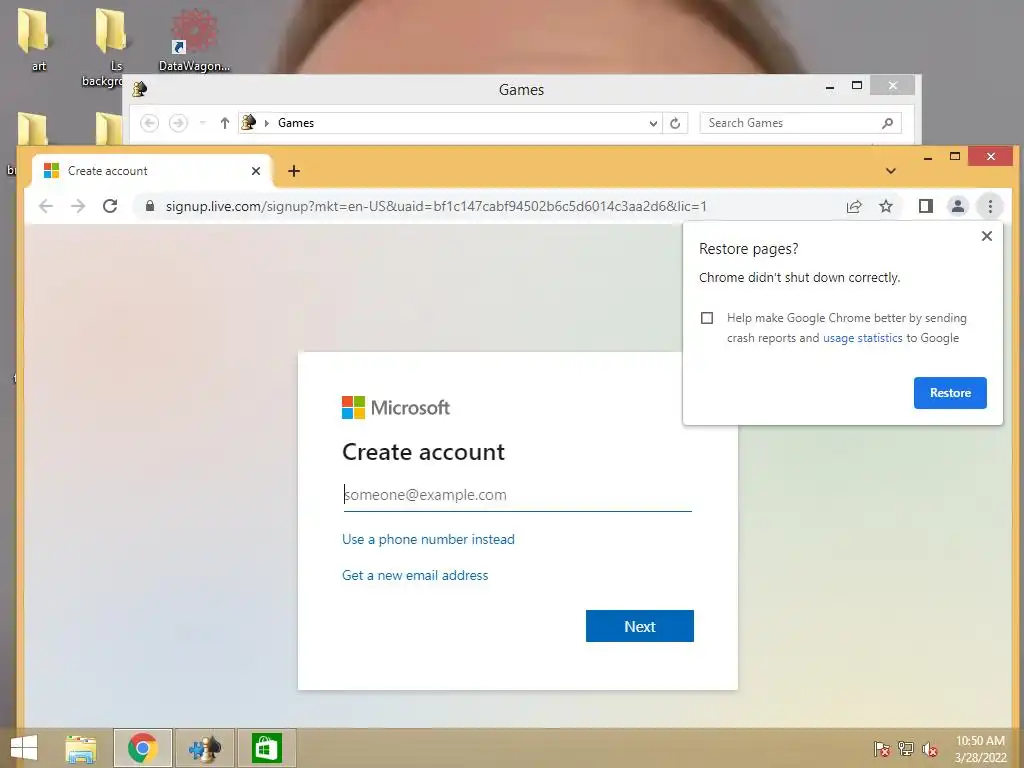Expand the breadcrumb arrow before Games
The height and width of the screenshot is (768, 1024).
pos(266,123)
